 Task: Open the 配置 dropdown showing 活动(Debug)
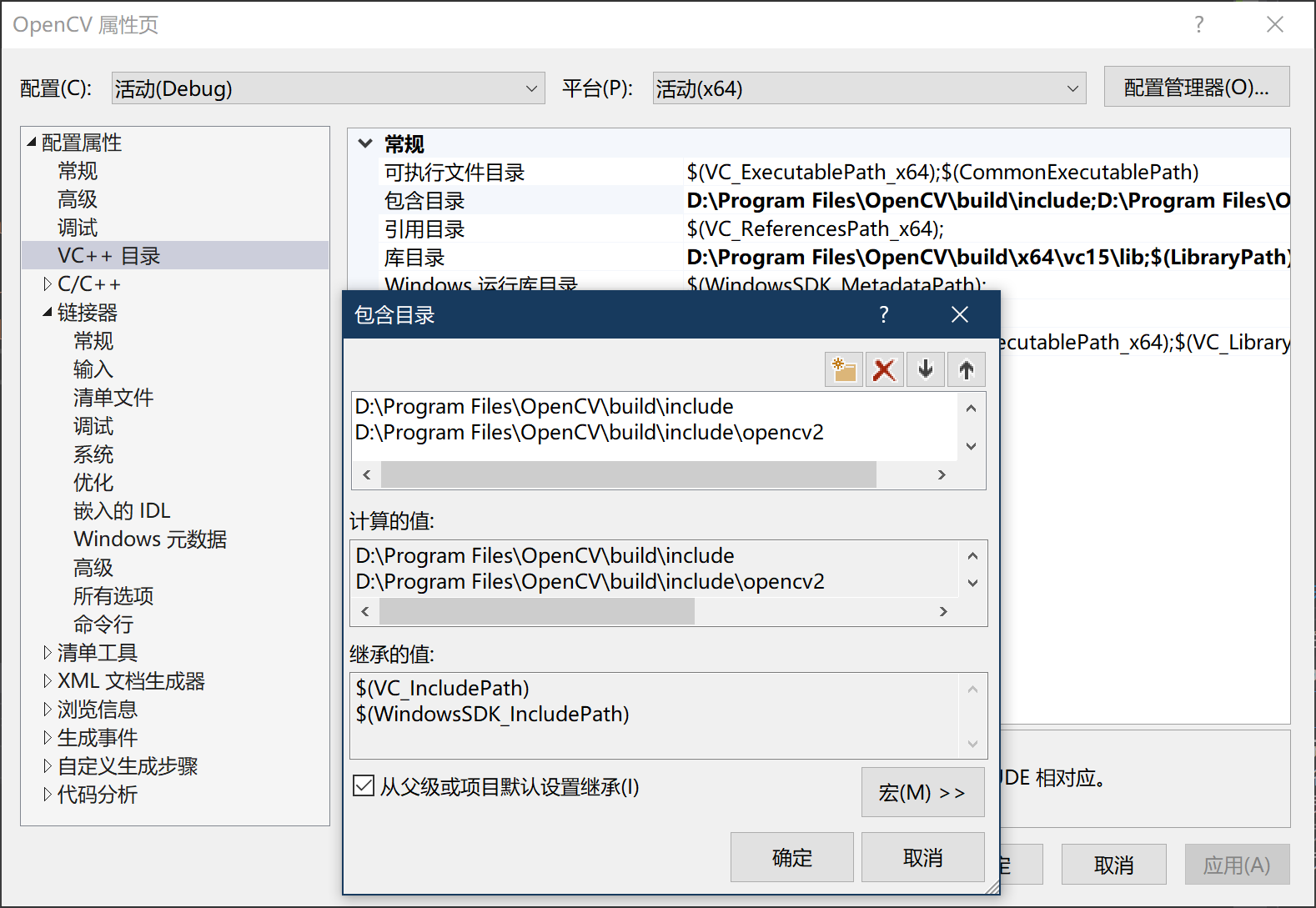[x=328, y=88]
